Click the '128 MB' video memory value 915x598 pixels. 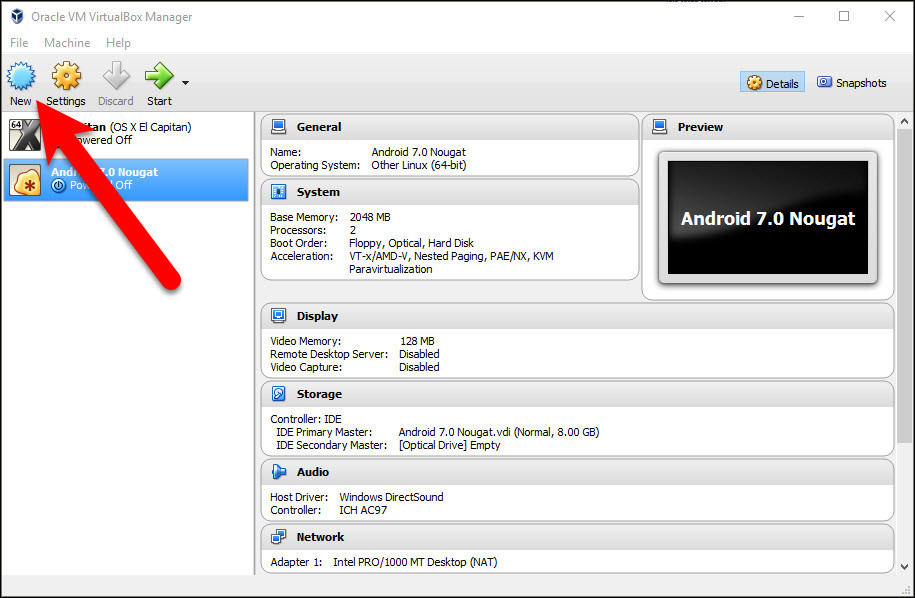click(x=417, y=341)
